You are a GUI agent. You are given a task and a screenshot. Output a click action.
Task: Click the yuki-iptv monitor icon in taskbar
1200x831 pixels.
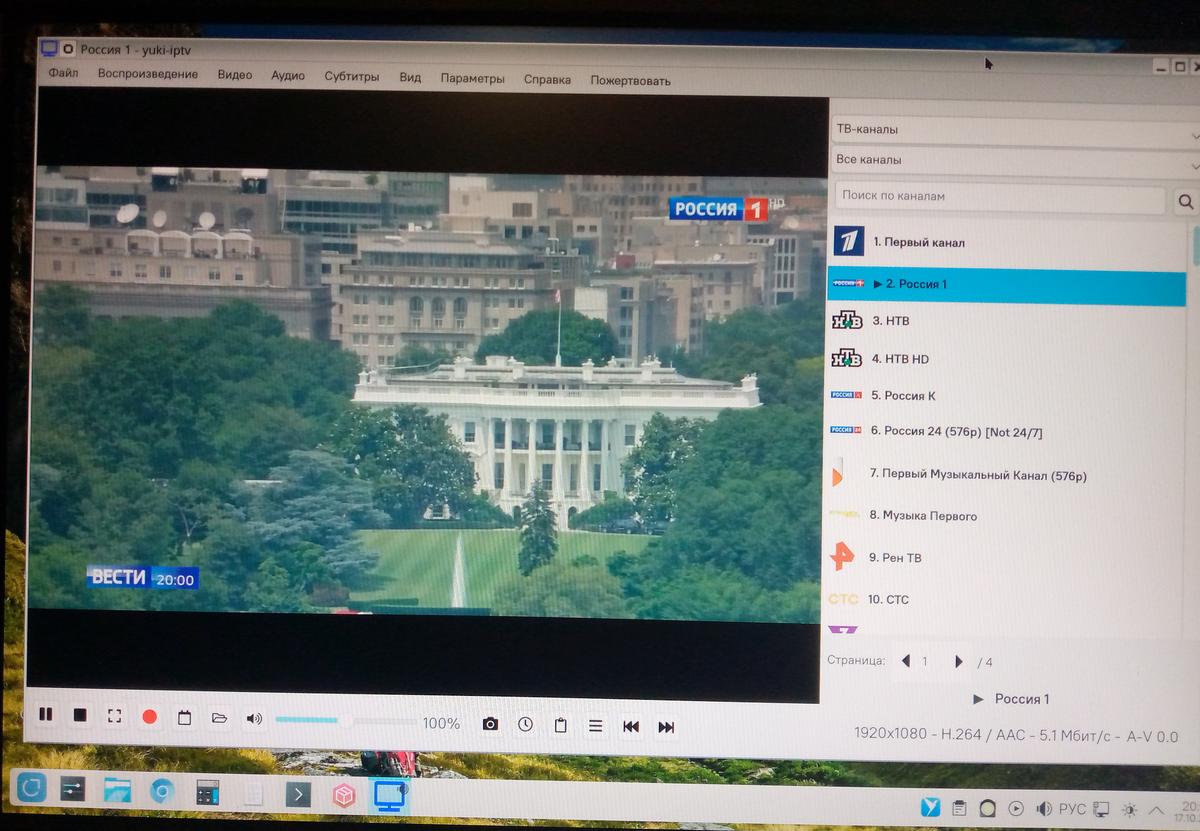click(390, 796)
